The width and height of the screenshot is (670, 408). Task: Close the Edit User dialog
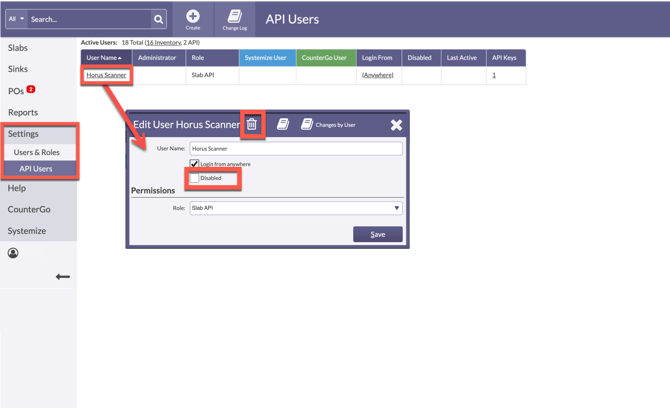click(396, 125)
